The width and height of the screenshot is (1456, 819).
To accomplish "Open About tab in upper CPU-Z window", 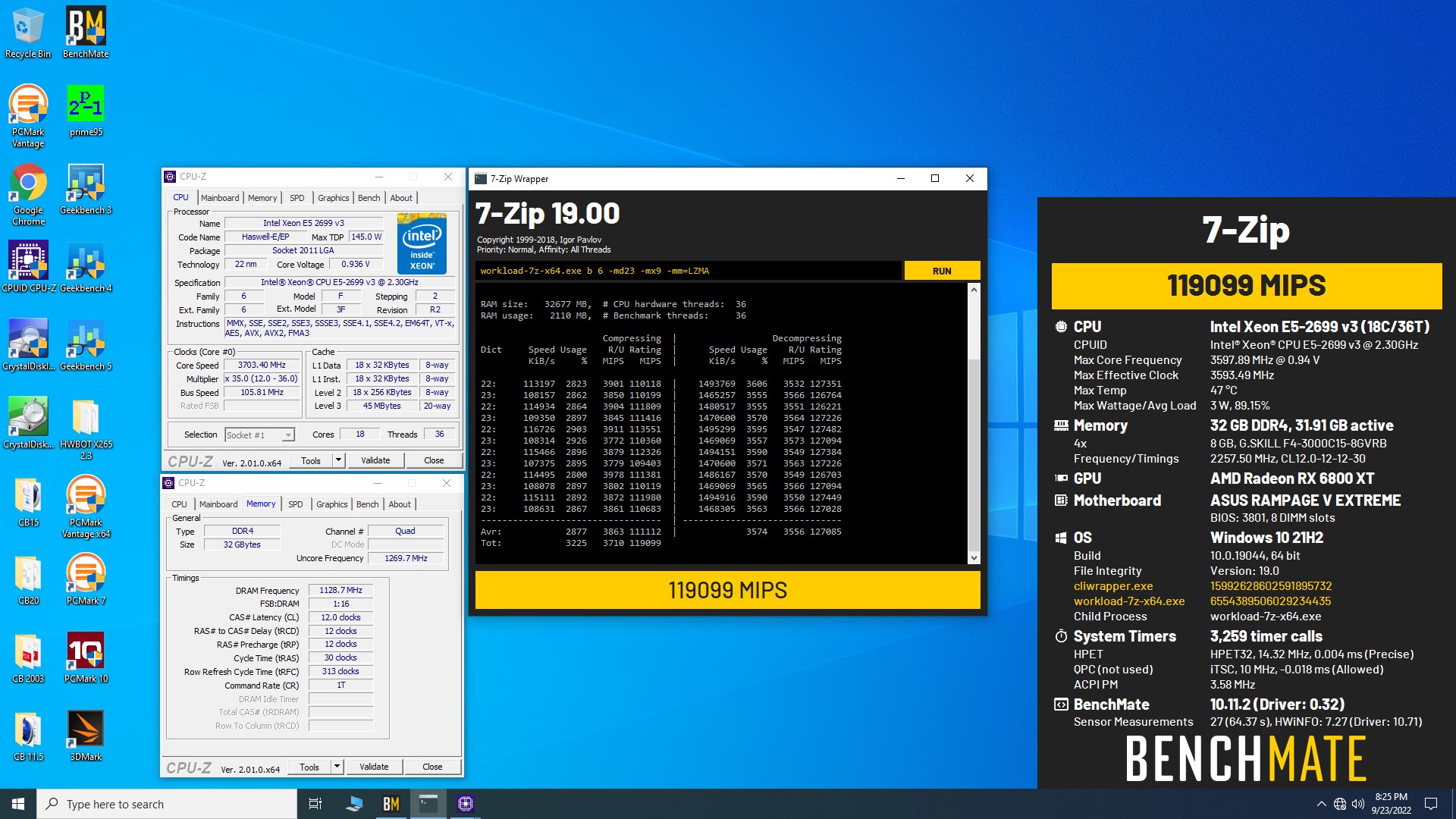I will click(x=401, y=198).
